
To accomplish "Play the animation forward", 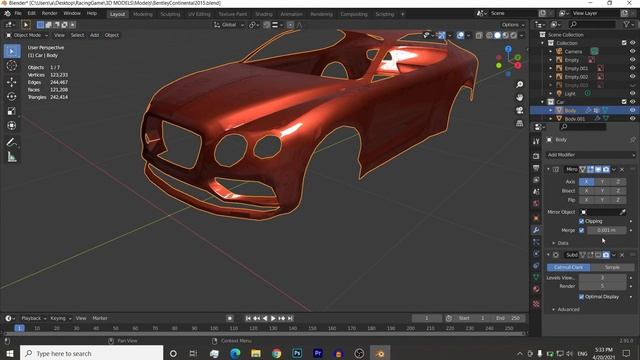I will pyautogui.click(x=273, y=318).
